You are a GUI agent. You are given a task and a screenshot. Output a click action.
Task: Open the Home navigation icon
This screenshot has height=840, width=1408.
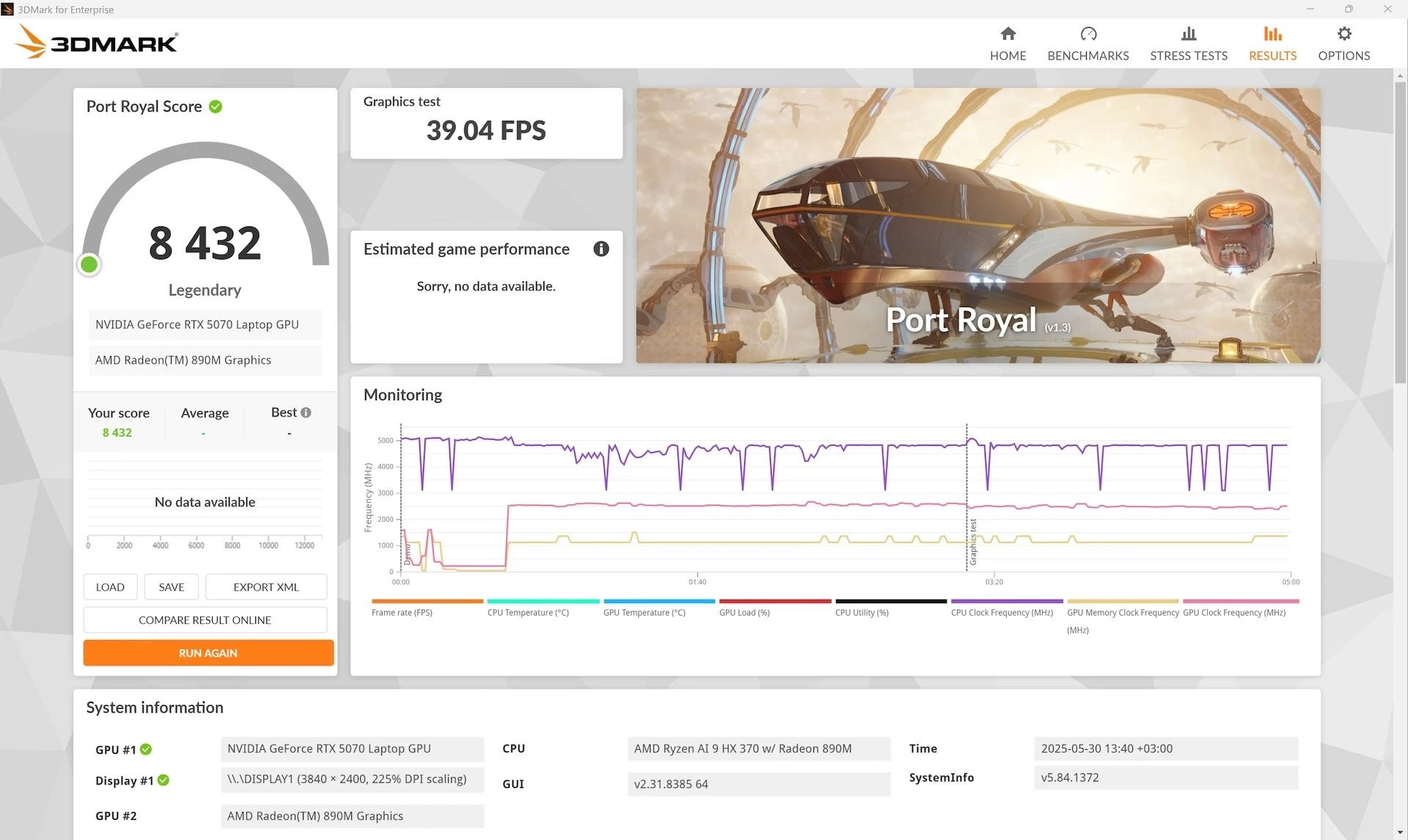1008,34
